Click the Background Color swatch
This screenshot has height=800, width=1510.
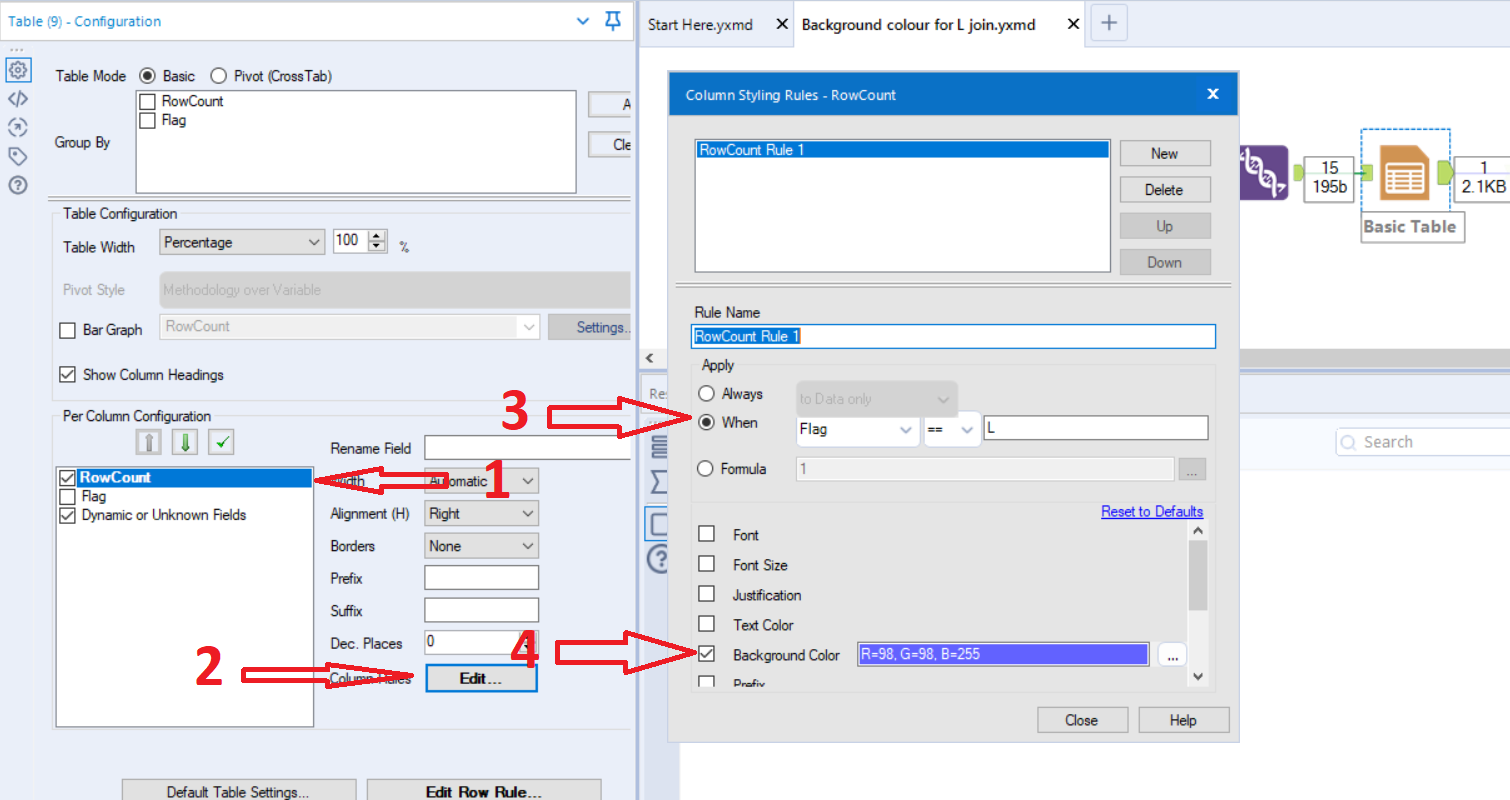click(1002, 654)
